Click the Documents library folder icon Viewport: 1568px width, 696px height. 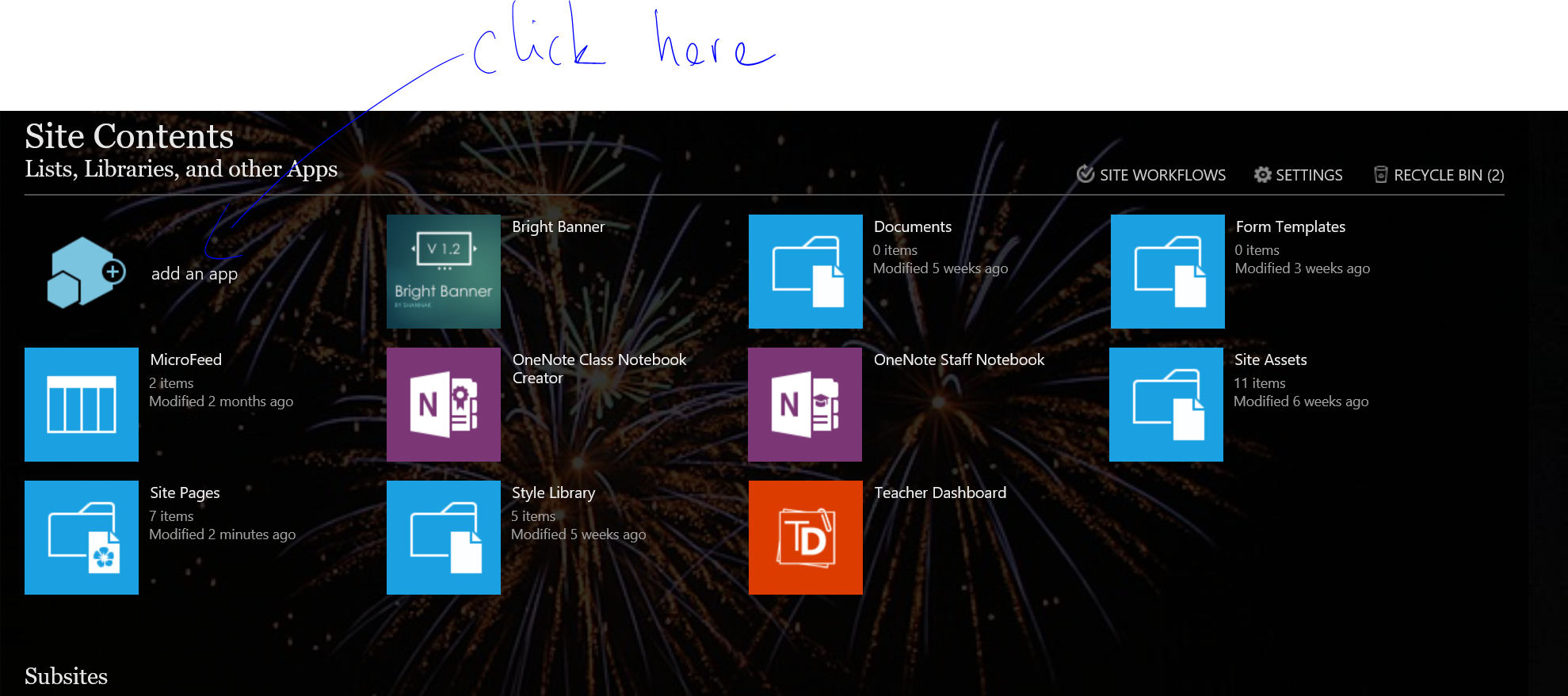(x=805, y=272)
